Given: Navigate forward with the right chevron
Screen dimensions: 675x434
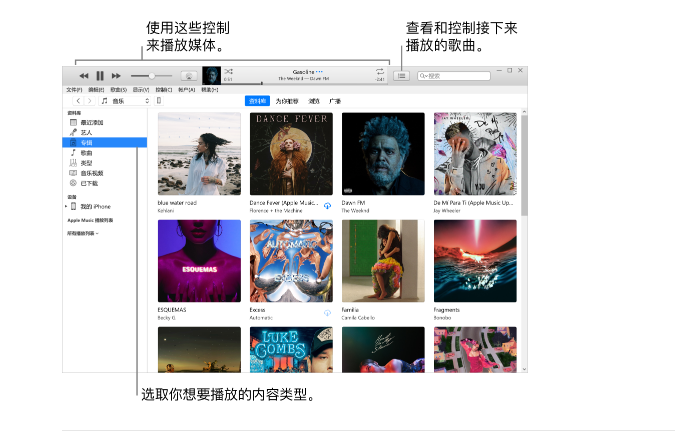Looking at the screenshot, I should [x=89, y=101].
